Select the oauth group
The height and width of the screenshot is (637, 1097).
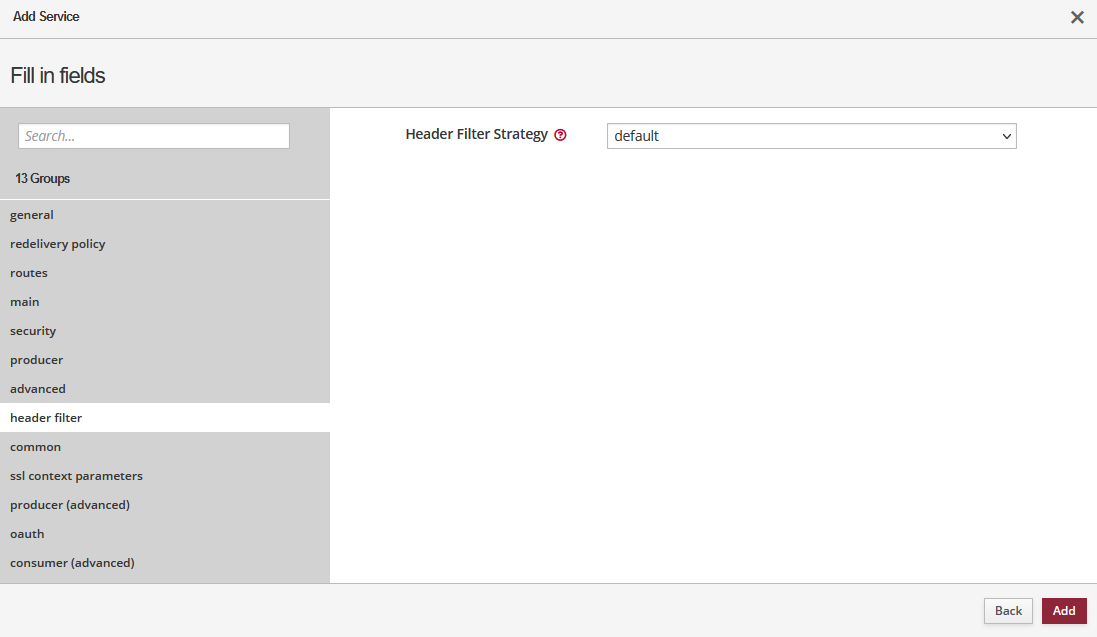coord(27,533)
